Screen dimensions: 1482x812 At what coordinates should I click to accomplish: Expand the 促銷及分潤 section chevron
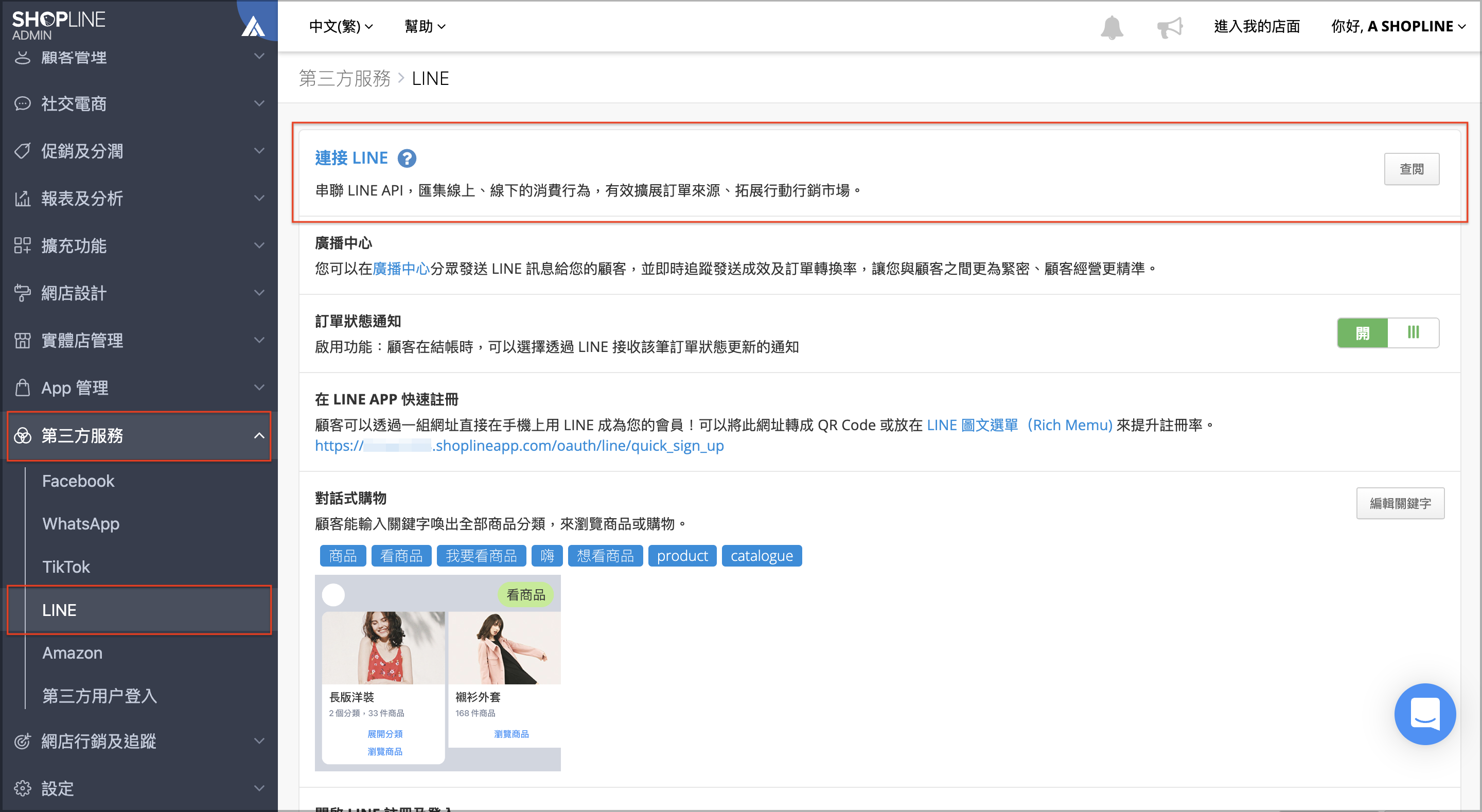[259, 151]
